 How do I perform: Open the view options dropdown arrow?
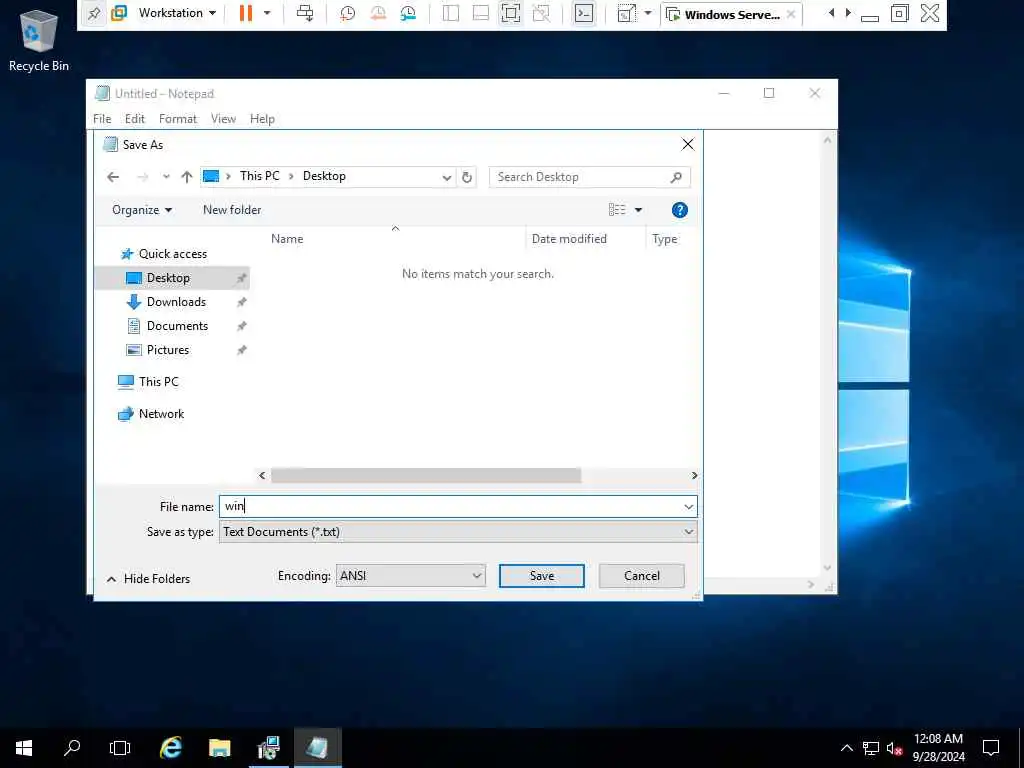tap(638, 210)
